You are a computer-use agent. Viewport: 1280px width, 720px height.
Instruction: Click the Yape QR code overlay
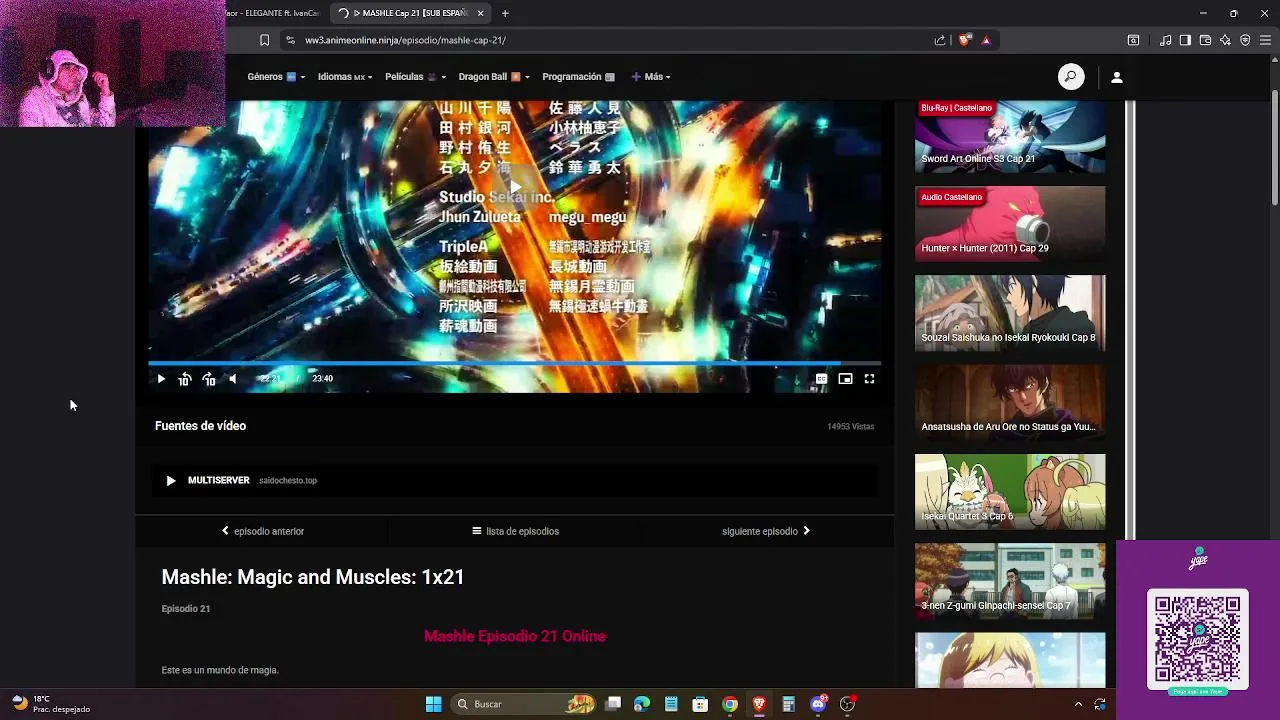(1198, 638)
